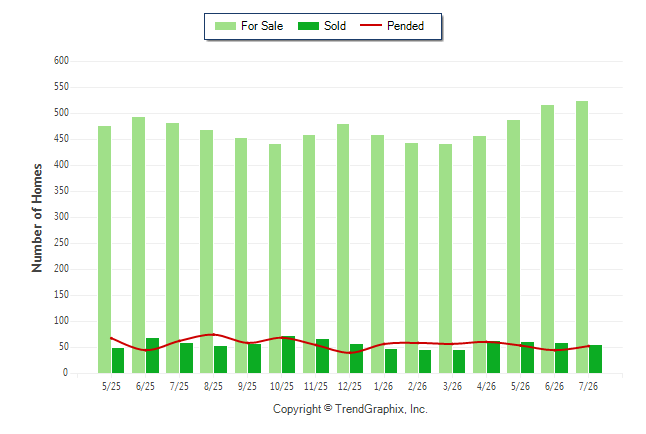This screenshot has height=434, width=646.
Task: Click the Number of Homes axis title
Action: [x=37, y=218]
